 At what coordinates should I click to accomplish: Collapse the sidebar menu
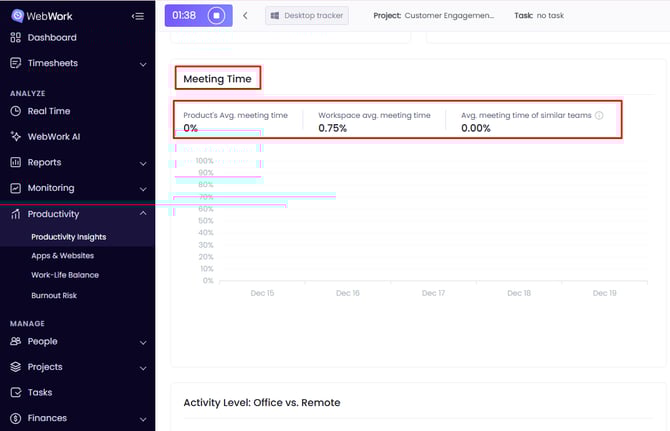click(x=138, y=16)
